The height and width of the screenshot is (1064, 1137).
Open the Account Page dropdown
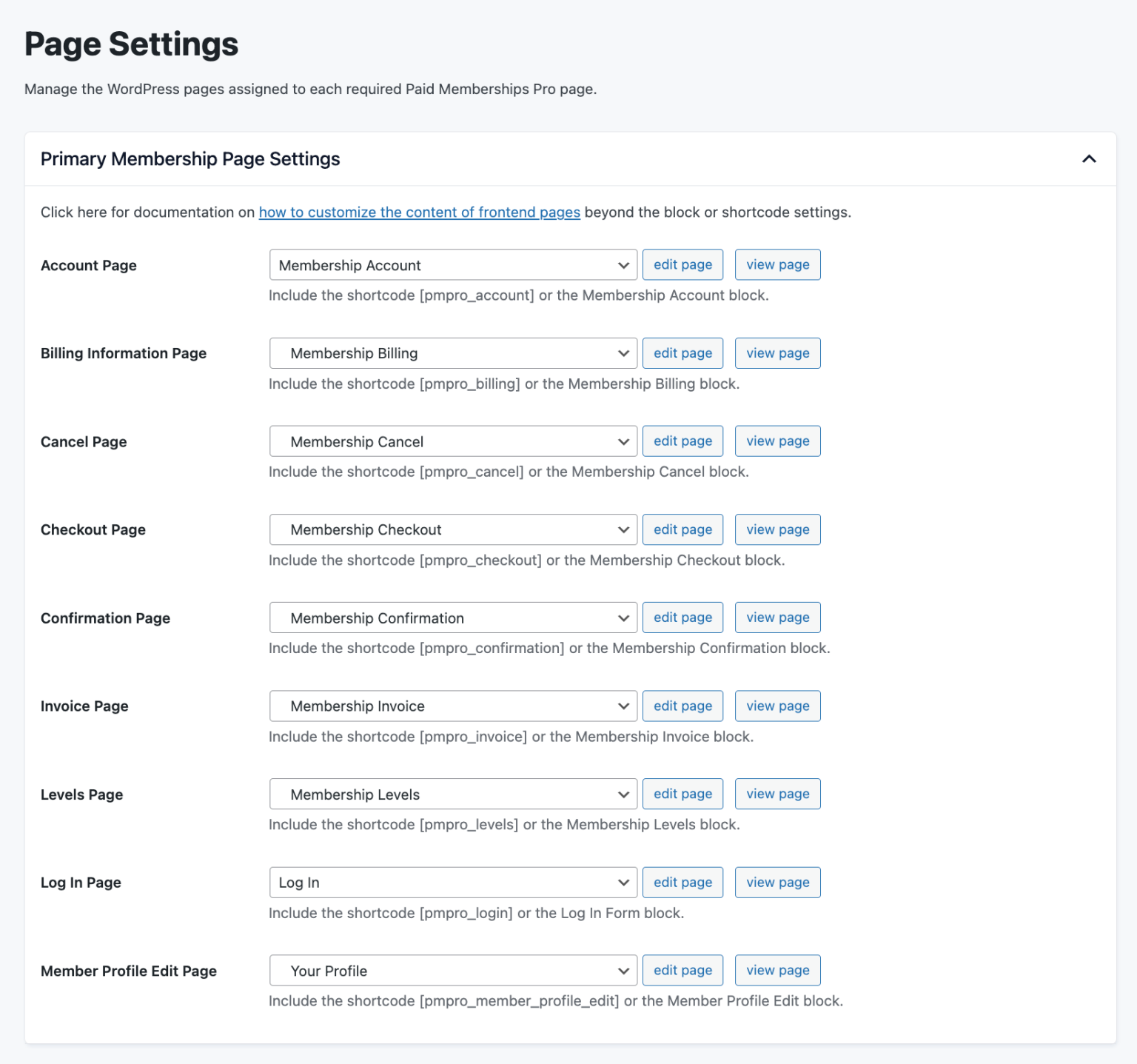pos(452,264)
